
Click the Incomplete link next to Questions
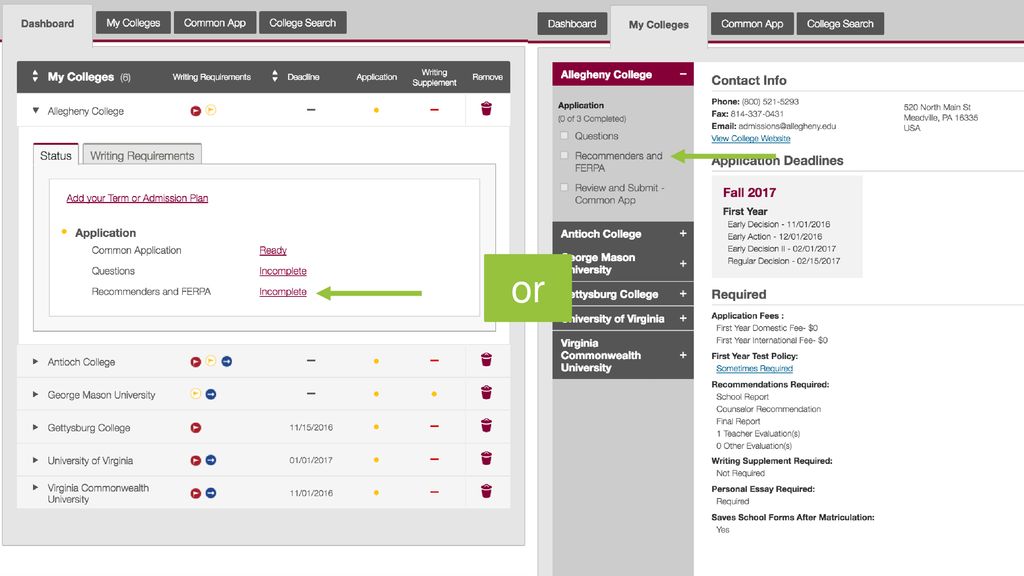pyautogui.click(x=283, y=271)
